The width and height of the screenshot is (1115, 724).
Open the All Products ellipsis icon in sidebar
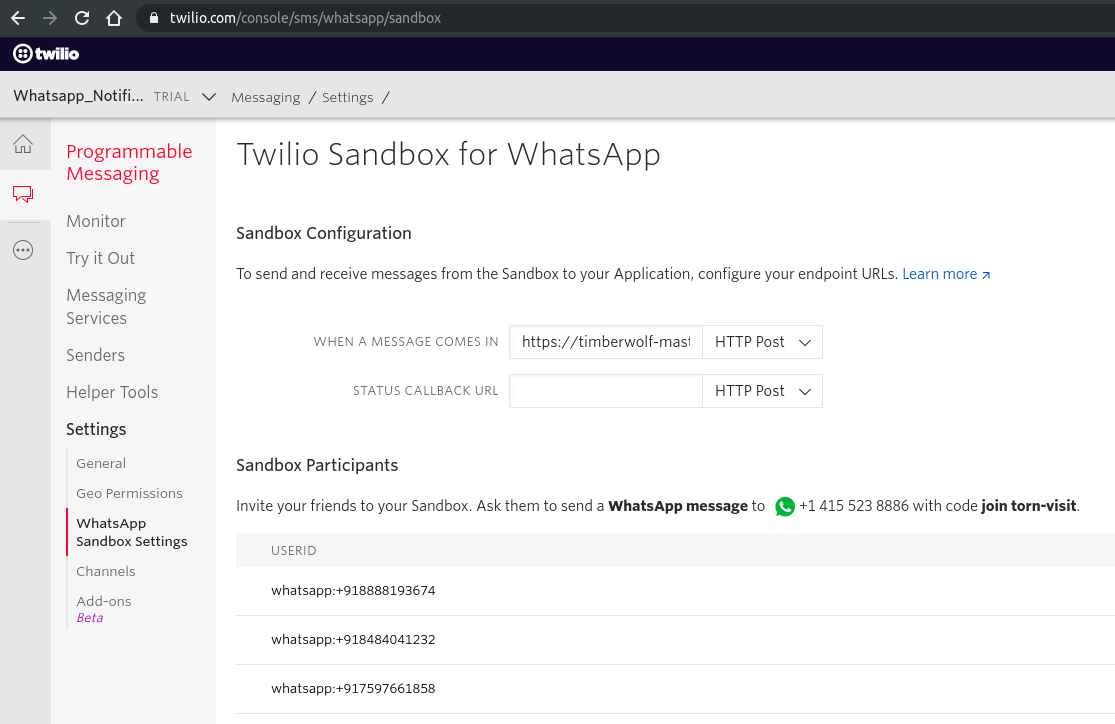(23, 250)
